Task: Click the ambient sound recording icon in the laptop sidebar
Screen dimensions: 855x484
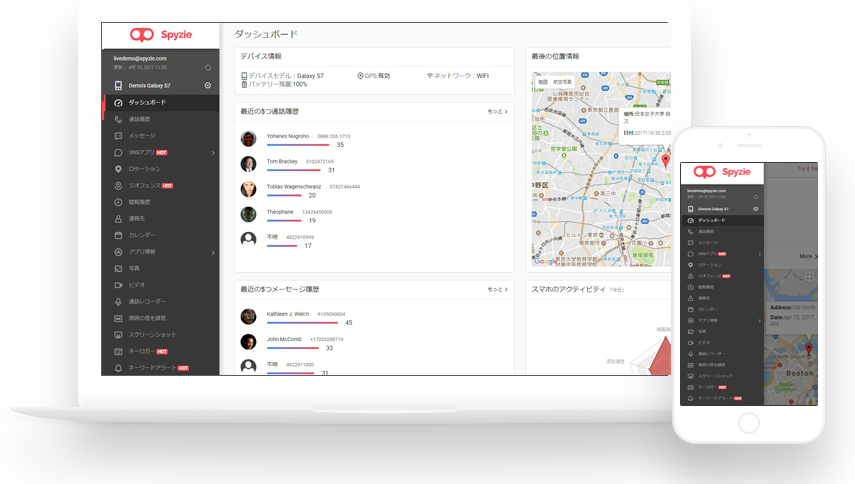Action: click(118, 318)
